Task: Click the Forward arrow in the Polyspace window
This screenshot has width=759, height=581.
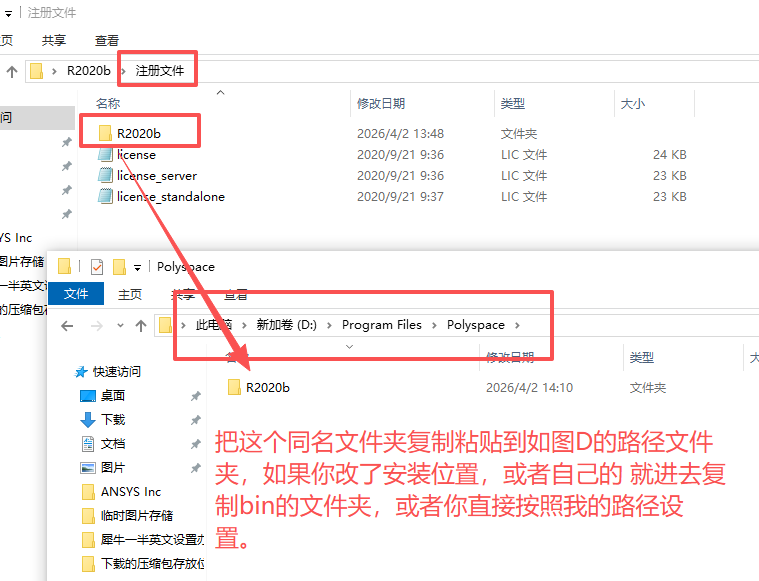Action: pos(97,325)
